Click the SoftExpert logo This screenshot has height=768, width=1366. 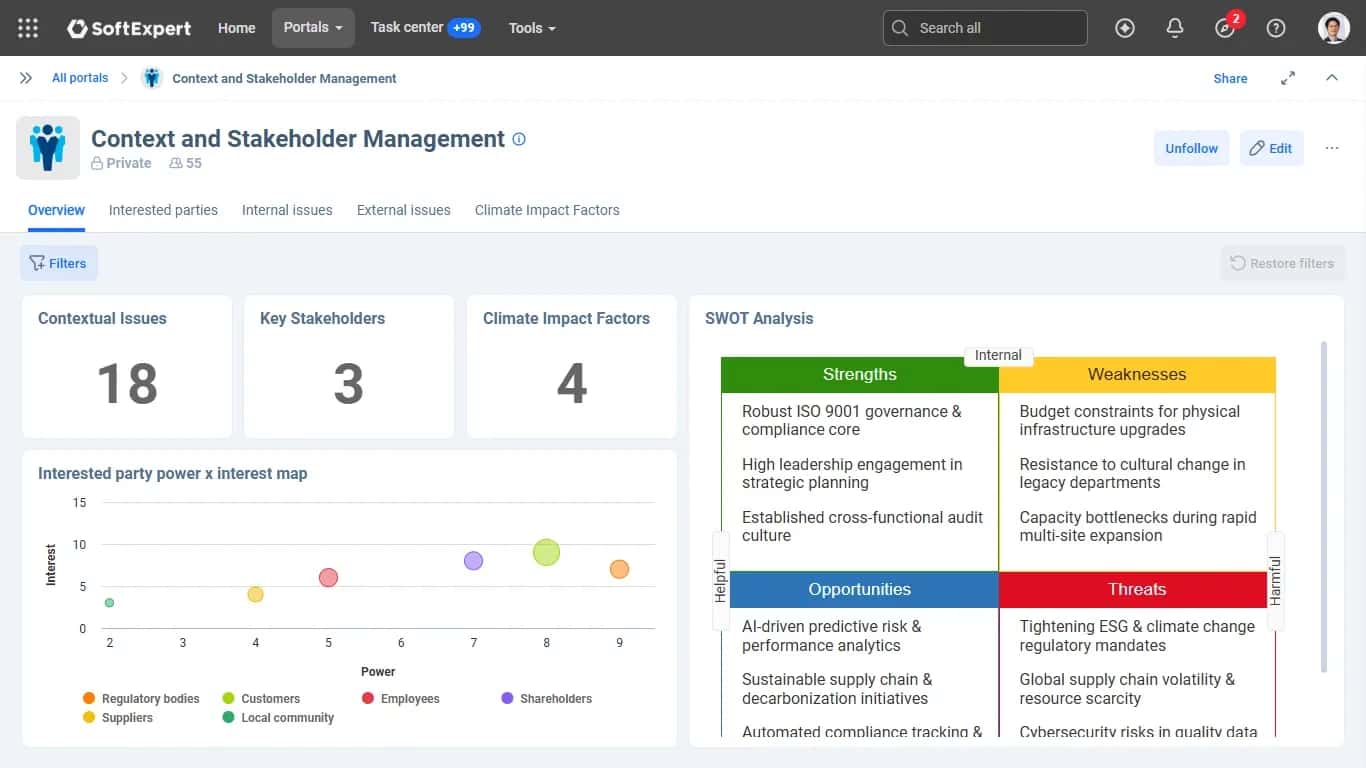[129, 28]
